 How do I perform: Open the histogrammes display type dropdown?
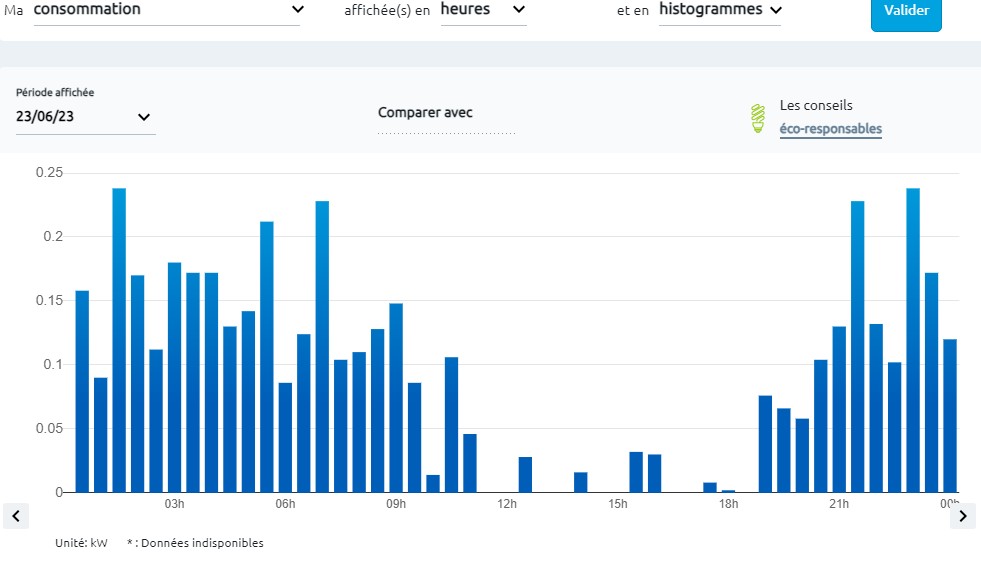pos(720,10)
